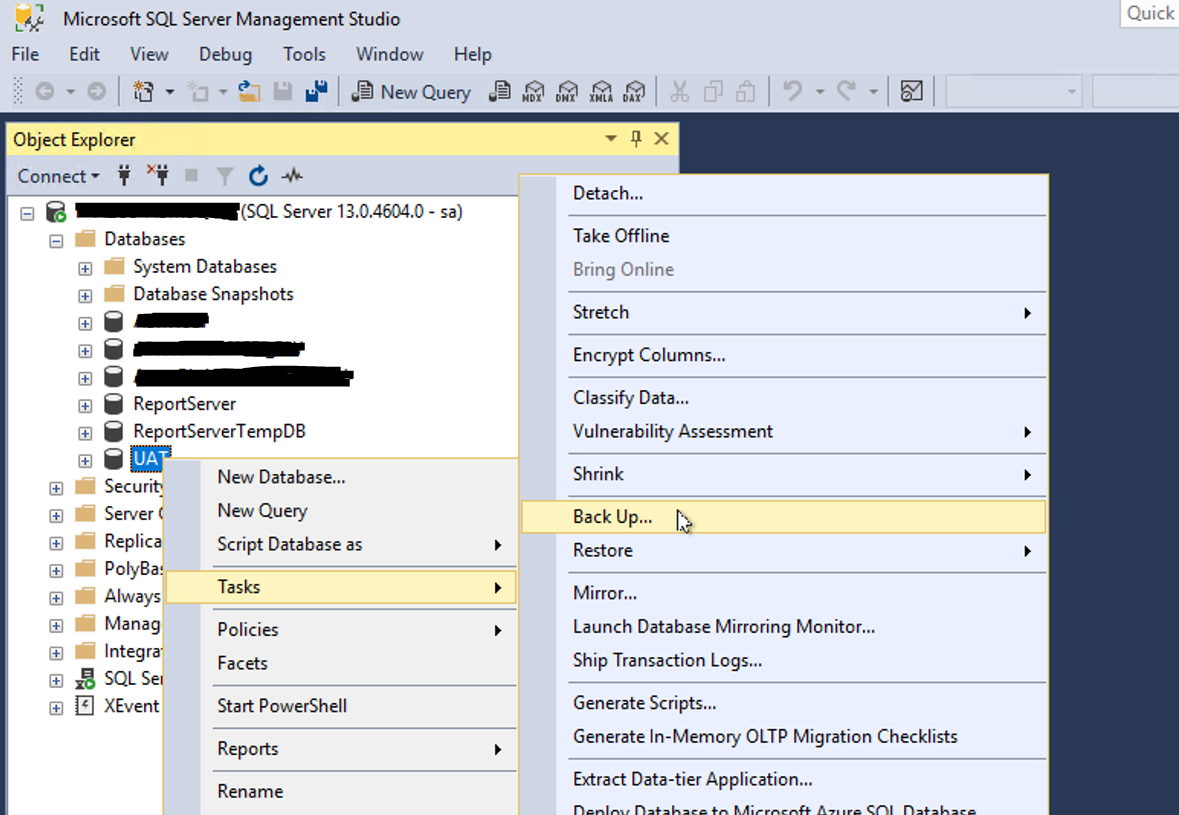Screen dimensions: 1179x815
Task: Collapse the Databases folder
Action: point(56,240)
